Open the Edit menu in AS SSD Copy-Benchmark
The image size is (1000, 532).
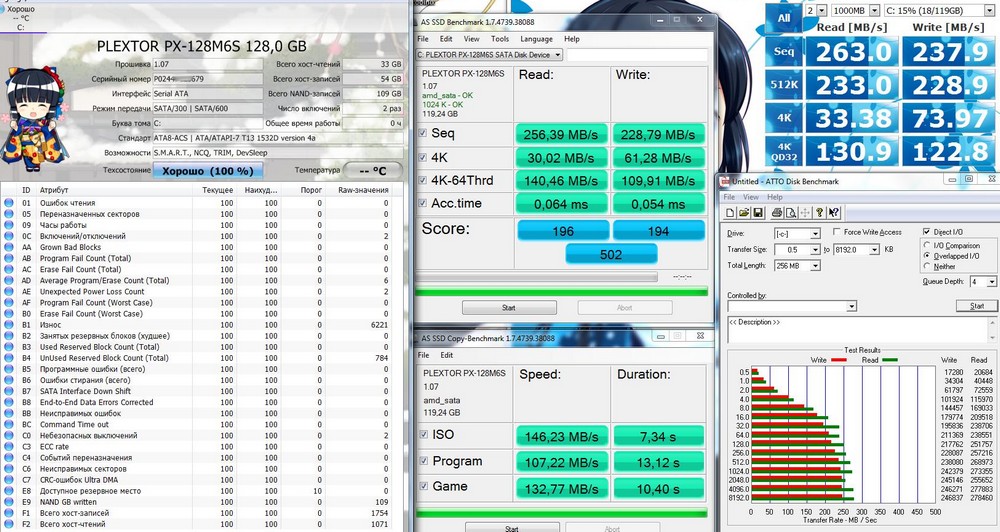point(446,355)
